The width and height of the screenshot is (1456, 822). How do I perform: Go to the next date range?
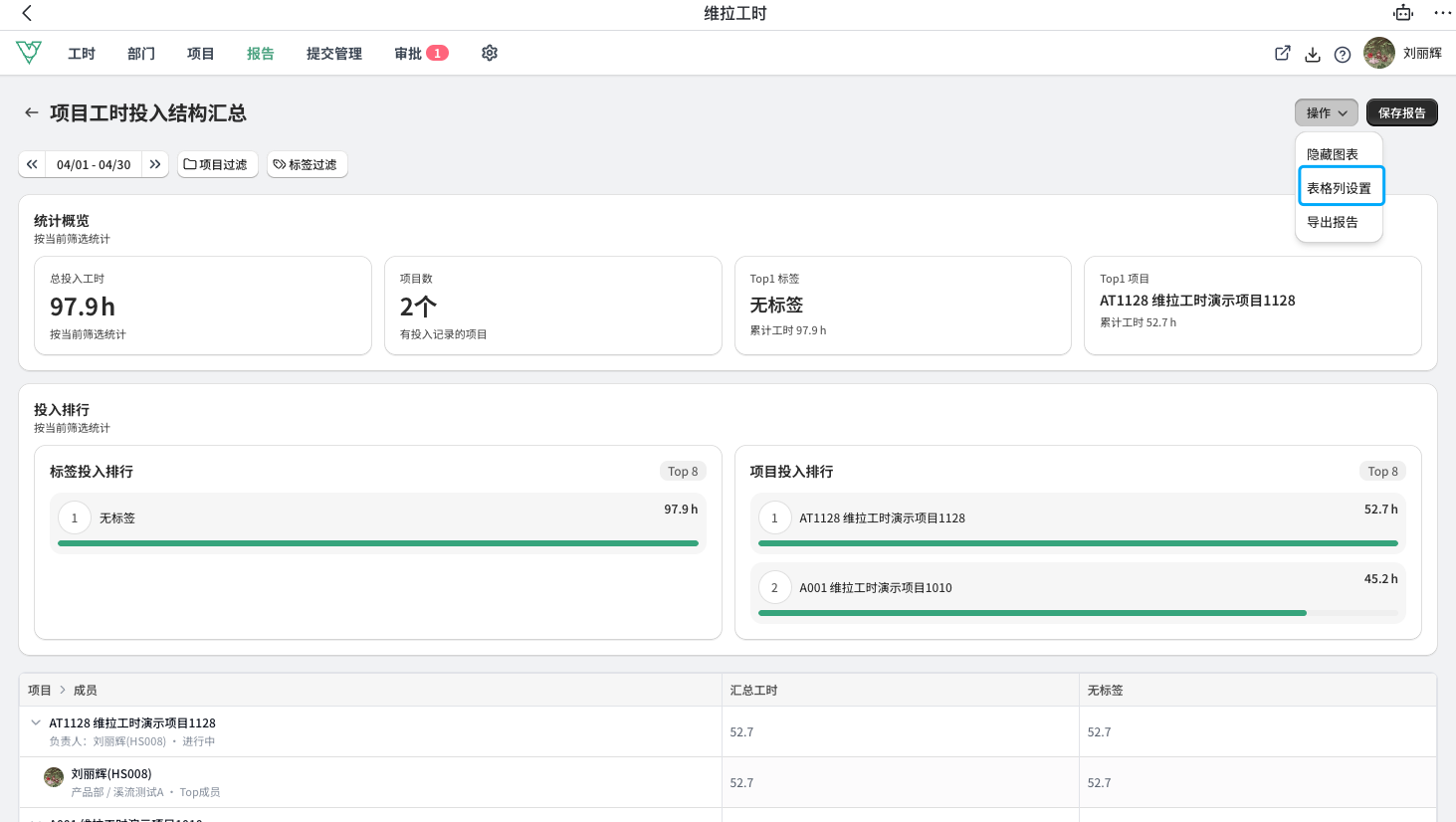155,164
